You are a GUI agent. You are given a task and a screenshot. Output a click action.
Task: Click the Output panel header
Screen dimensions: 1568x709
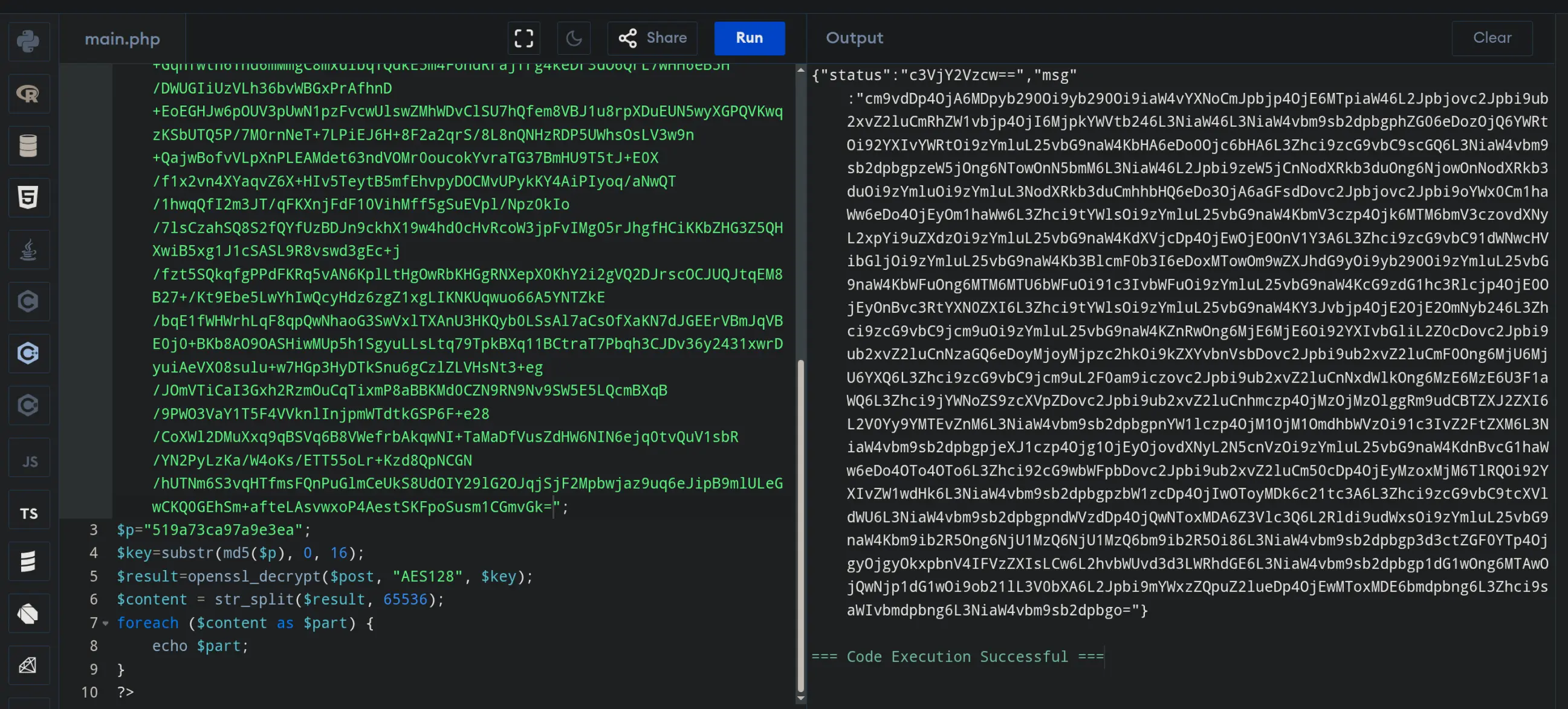coord(854,37)
